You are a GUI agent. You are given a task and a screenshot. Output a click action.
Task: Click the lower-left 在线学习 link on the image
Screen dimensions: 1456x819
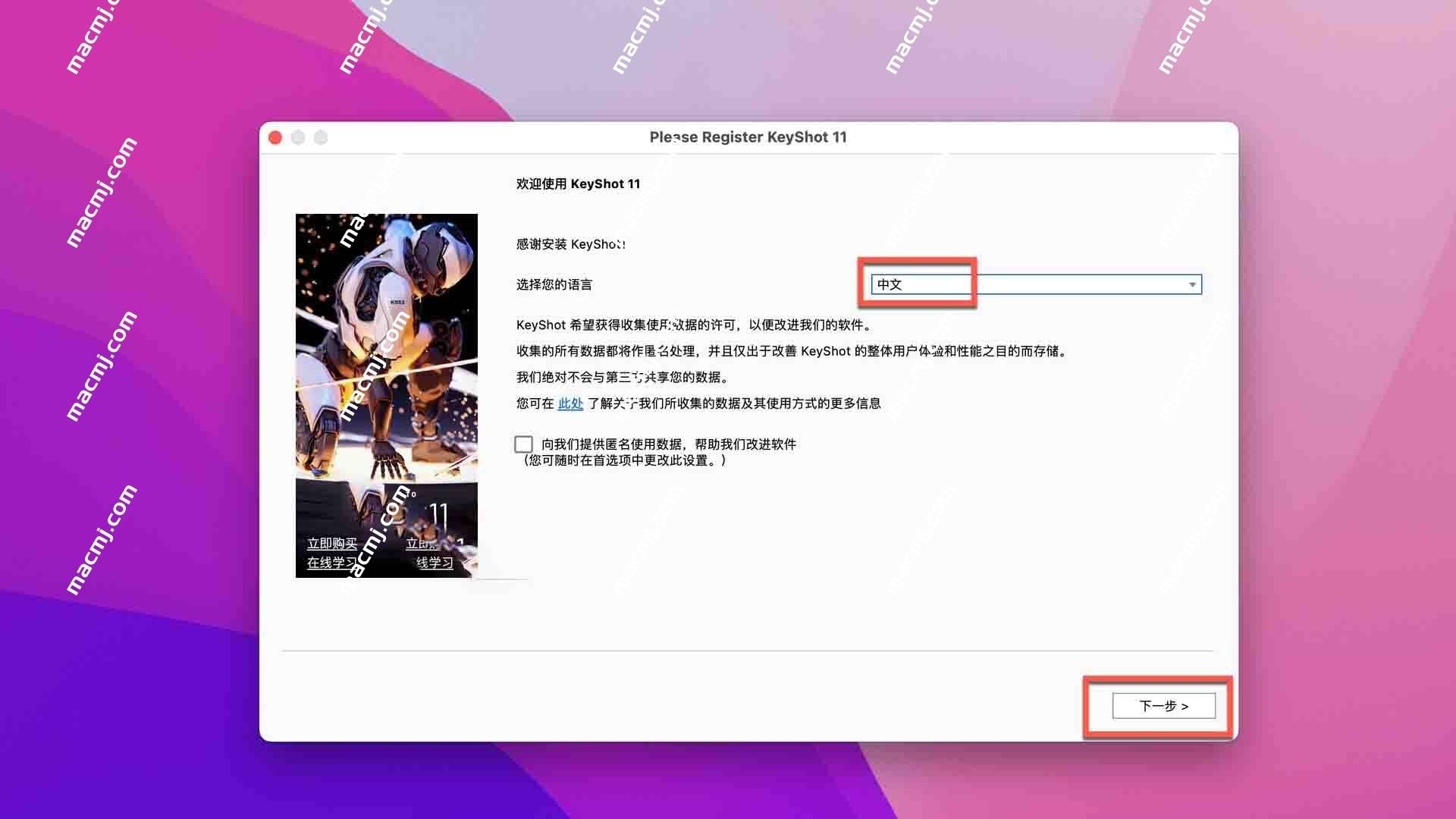tap(331, 563)
